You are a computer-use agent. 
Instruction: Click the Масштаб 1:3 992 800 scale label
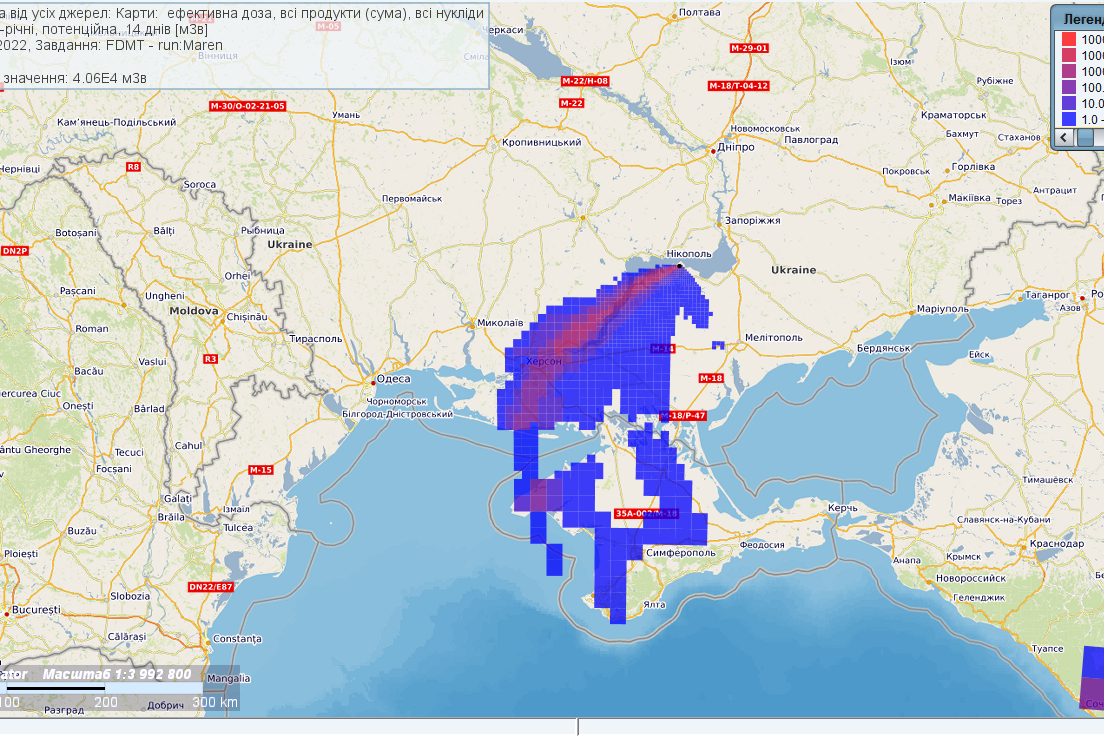(116, 675)
